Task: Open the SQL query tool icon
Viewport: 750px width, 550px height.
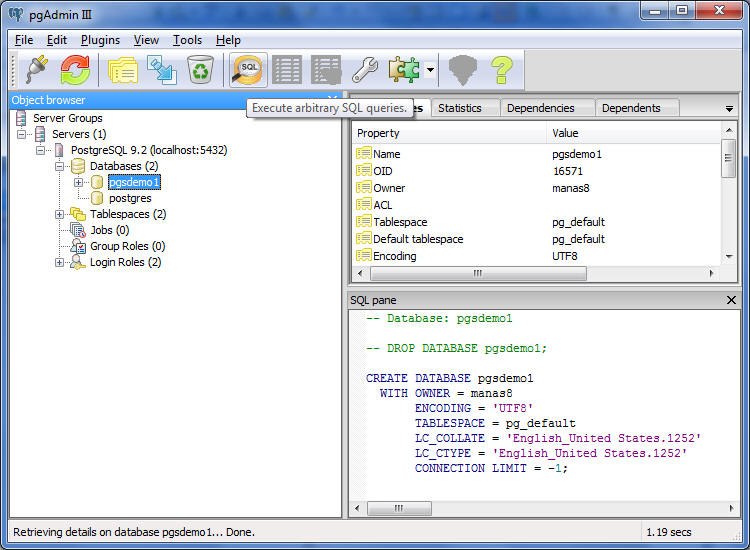Action: coord(248,70)
